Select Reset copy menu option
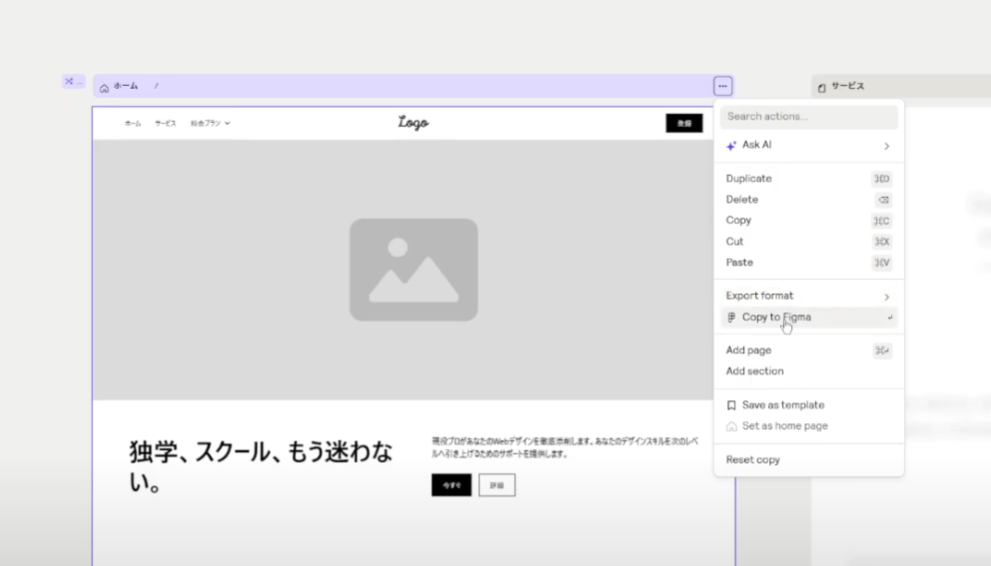The image size is (991, 566). tap(753, 460)
